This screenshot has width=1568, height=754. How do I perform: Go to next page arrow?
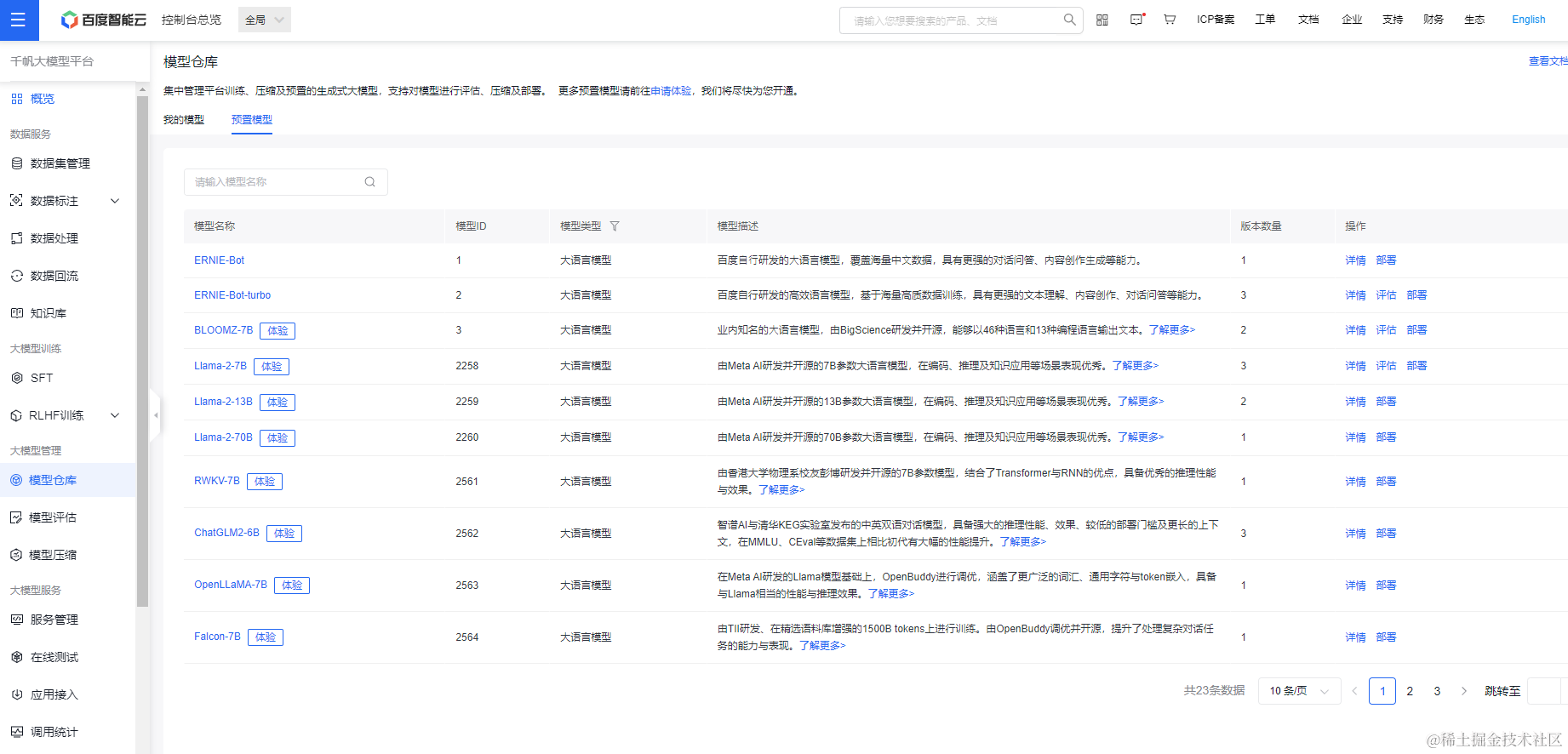click(x=1464, y=691)
